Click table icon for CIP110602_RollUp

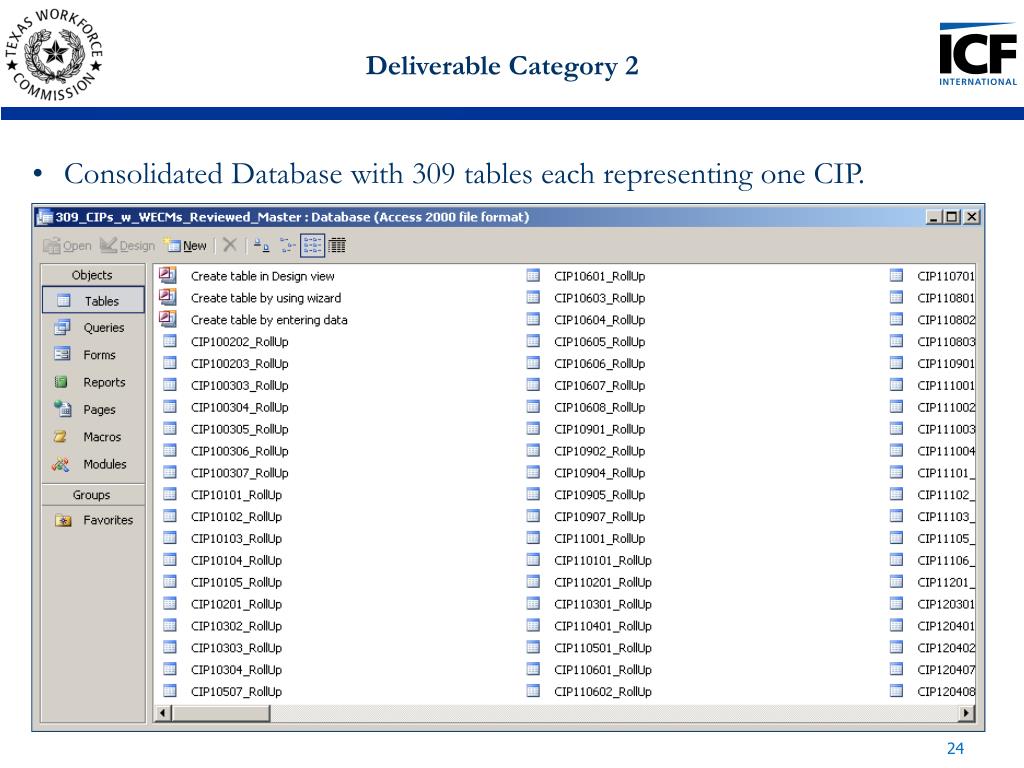coord(533,690)
